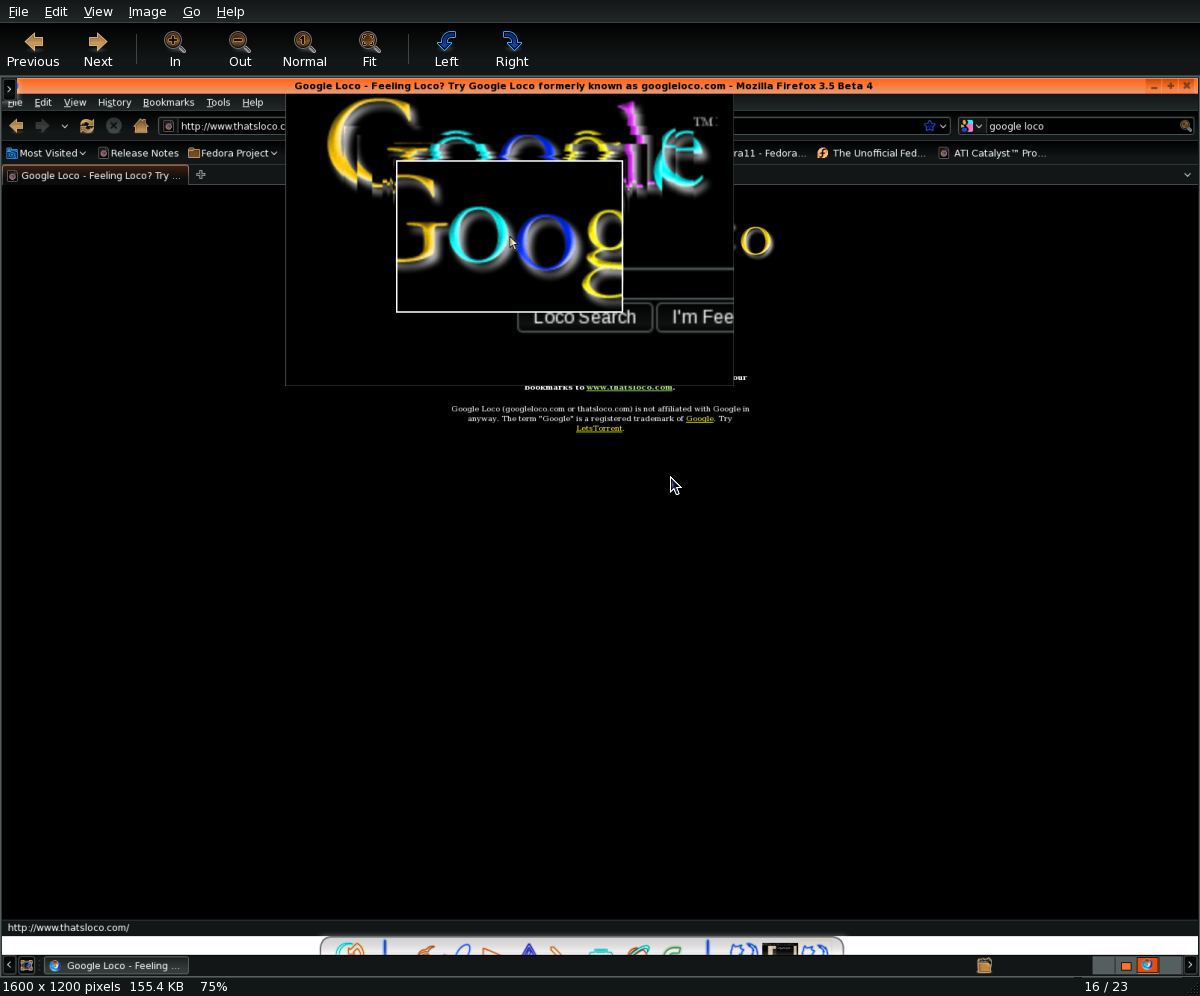Open the Image menu
1200x996 pixels.
click(x=147, y=11)
